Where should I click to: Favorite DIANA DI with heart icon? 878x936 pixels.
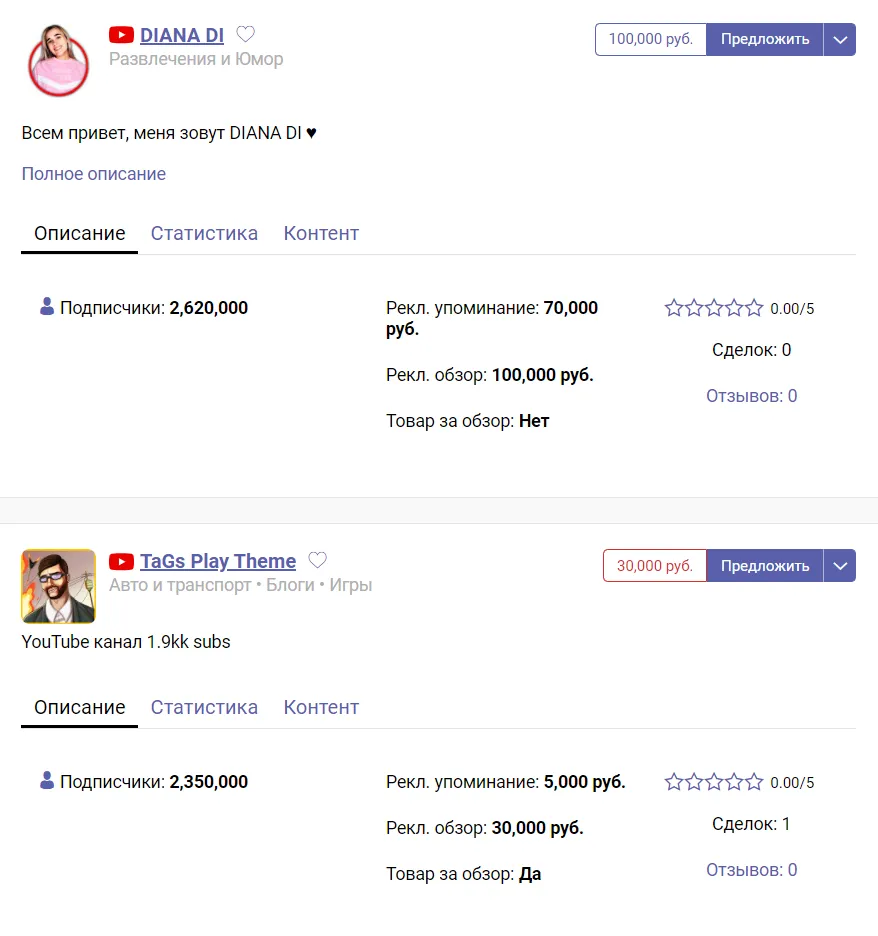pyautogui.click(x=245, y=35)
